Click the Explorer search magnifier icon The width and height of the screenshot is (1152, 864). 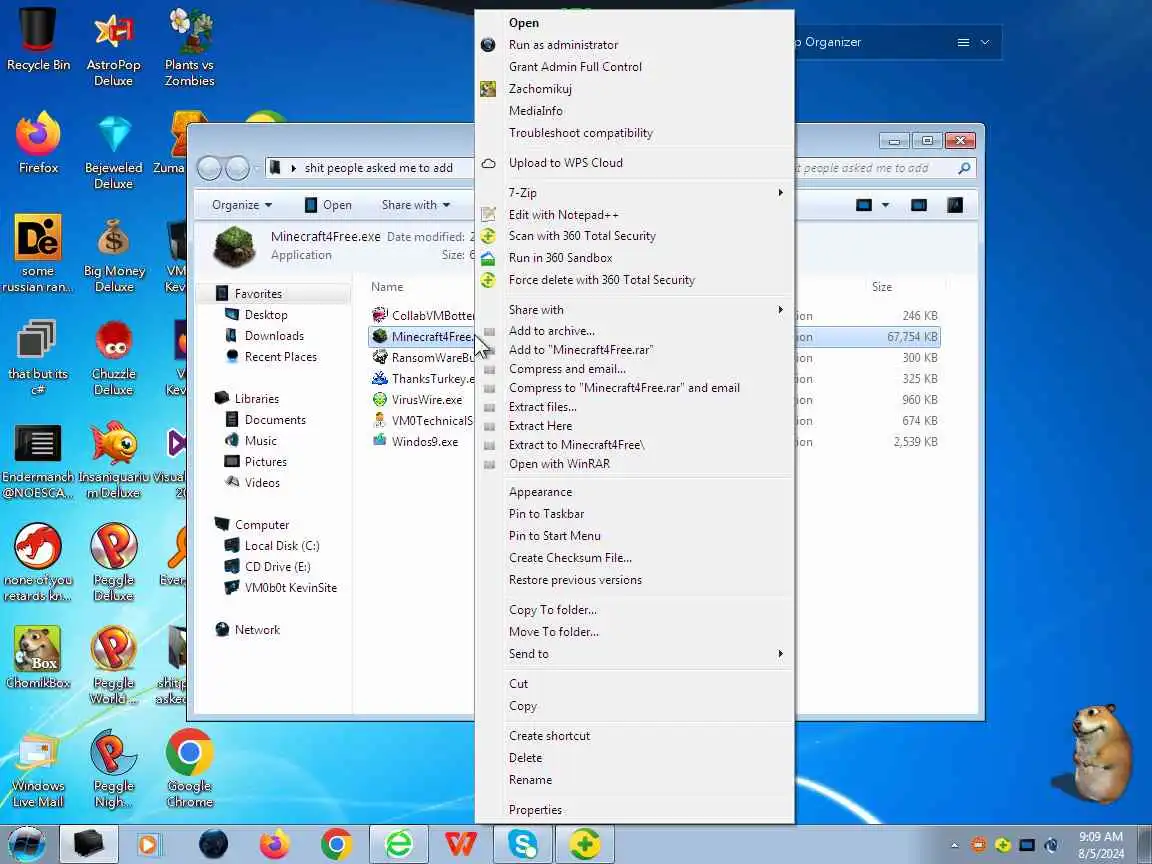point(964,168)
